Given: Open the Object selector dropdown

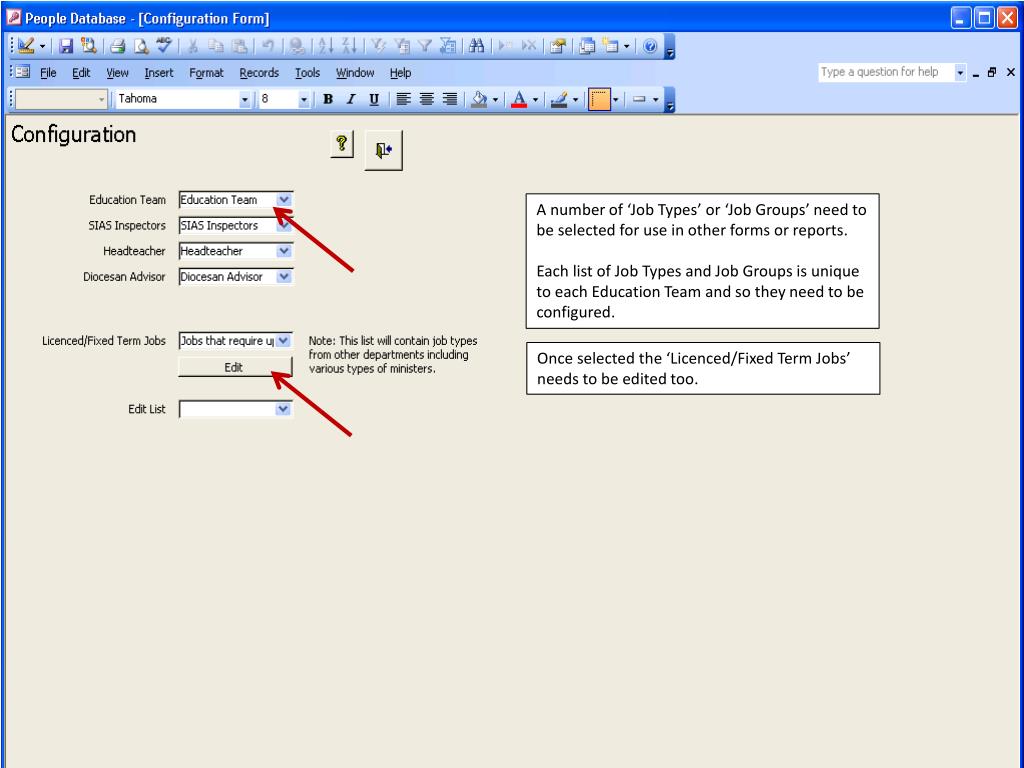Looking at the screenshot, I should coord(101,99).
